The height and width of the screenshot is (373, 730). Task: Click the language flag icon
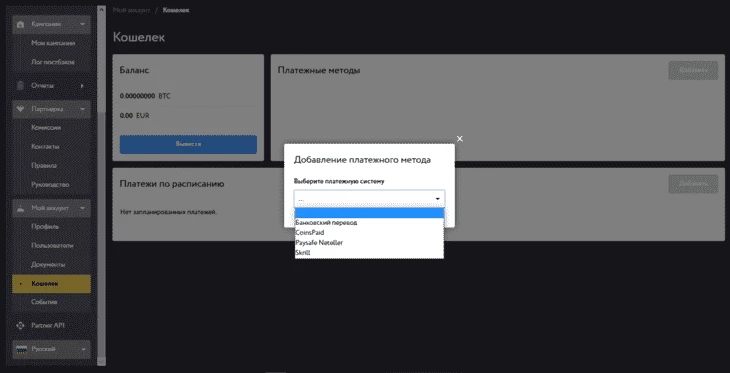click(22, 349)
